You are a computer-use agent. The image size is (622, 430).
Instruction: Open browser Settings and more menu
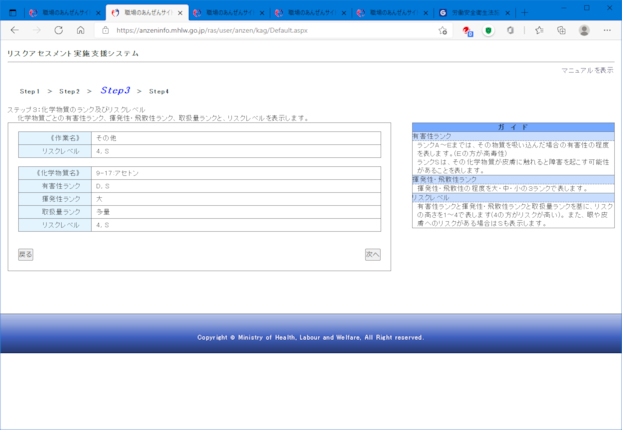coord(607,31)
